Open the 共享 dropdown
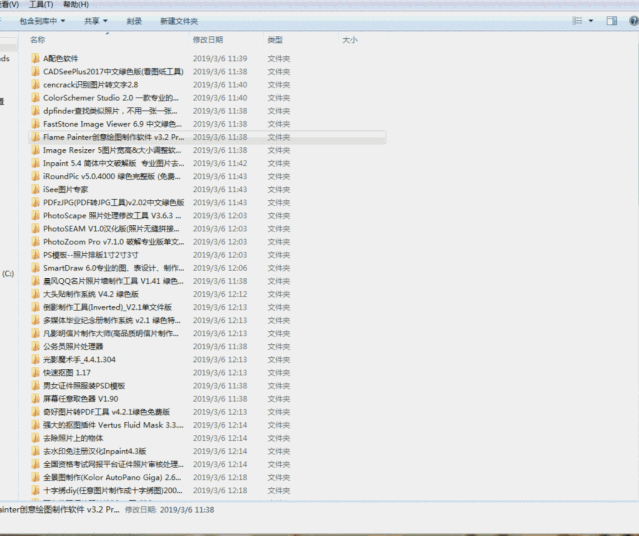This screenshot has width=639, height=536. click(x=96, y=21)
